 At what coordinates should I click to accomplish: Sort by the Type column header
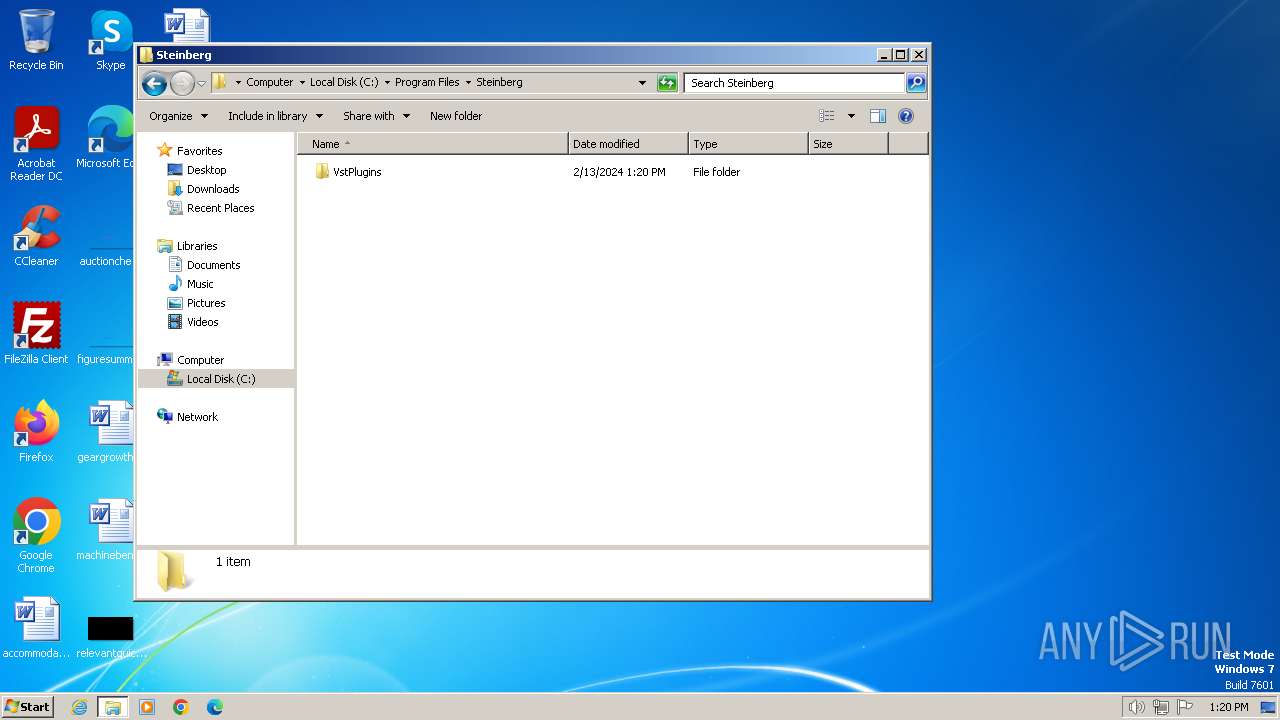tap(748, 144)
